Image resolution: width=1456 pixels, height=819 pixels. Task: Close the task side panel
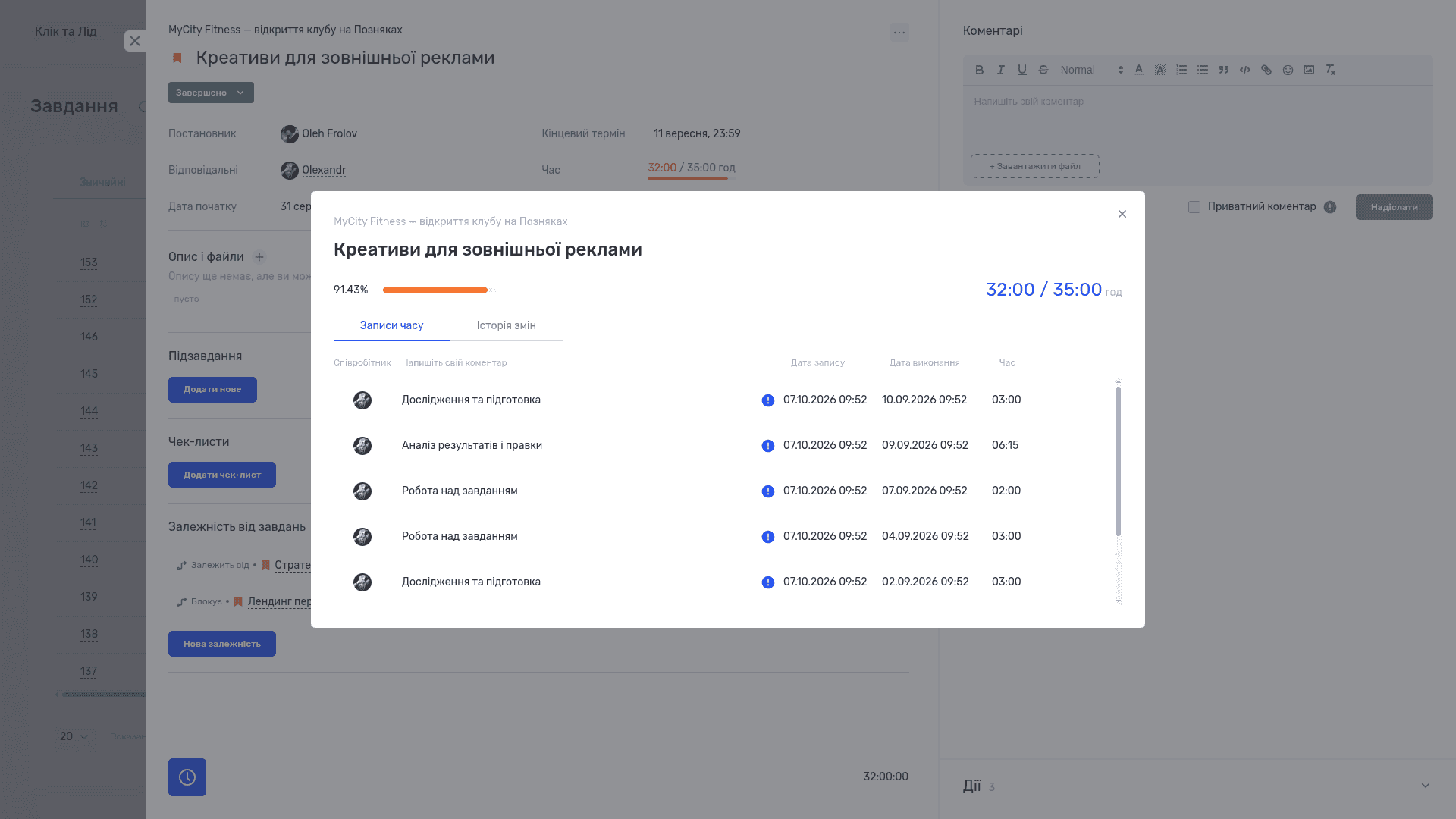pyautogui.click(x=135, y=41)
